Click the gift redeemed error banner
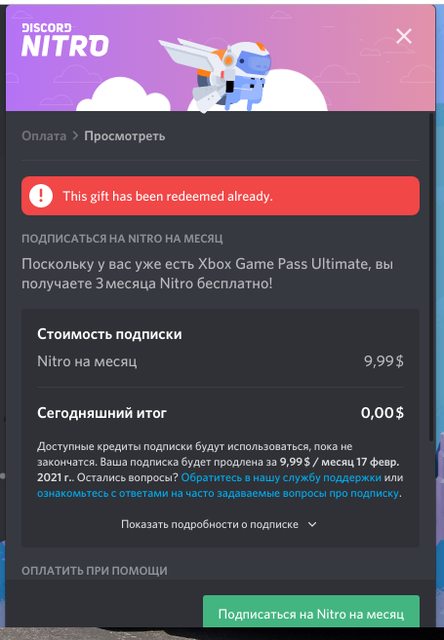 tap(220, 196)
